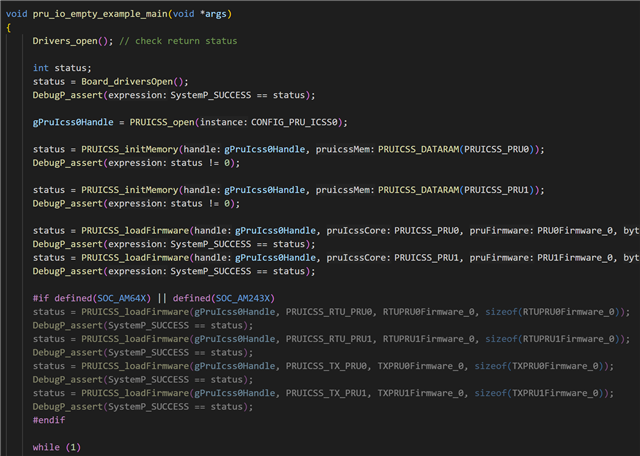This screenshot has height=456, width=640.
Task: Click PRUICSS_RTU_PRU0 argument
Action: tap(329, 312)
